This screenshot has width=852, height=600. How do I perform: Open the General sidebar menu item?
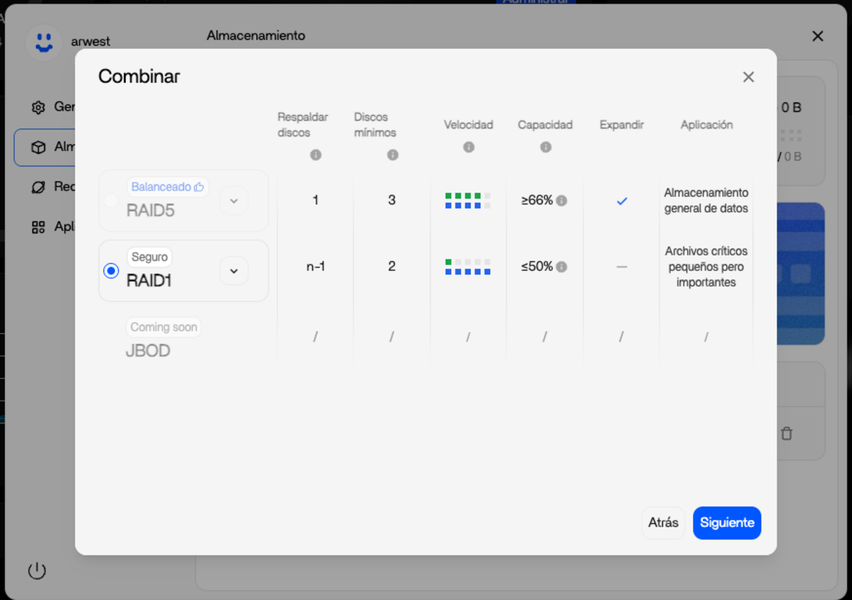point(44,107)
